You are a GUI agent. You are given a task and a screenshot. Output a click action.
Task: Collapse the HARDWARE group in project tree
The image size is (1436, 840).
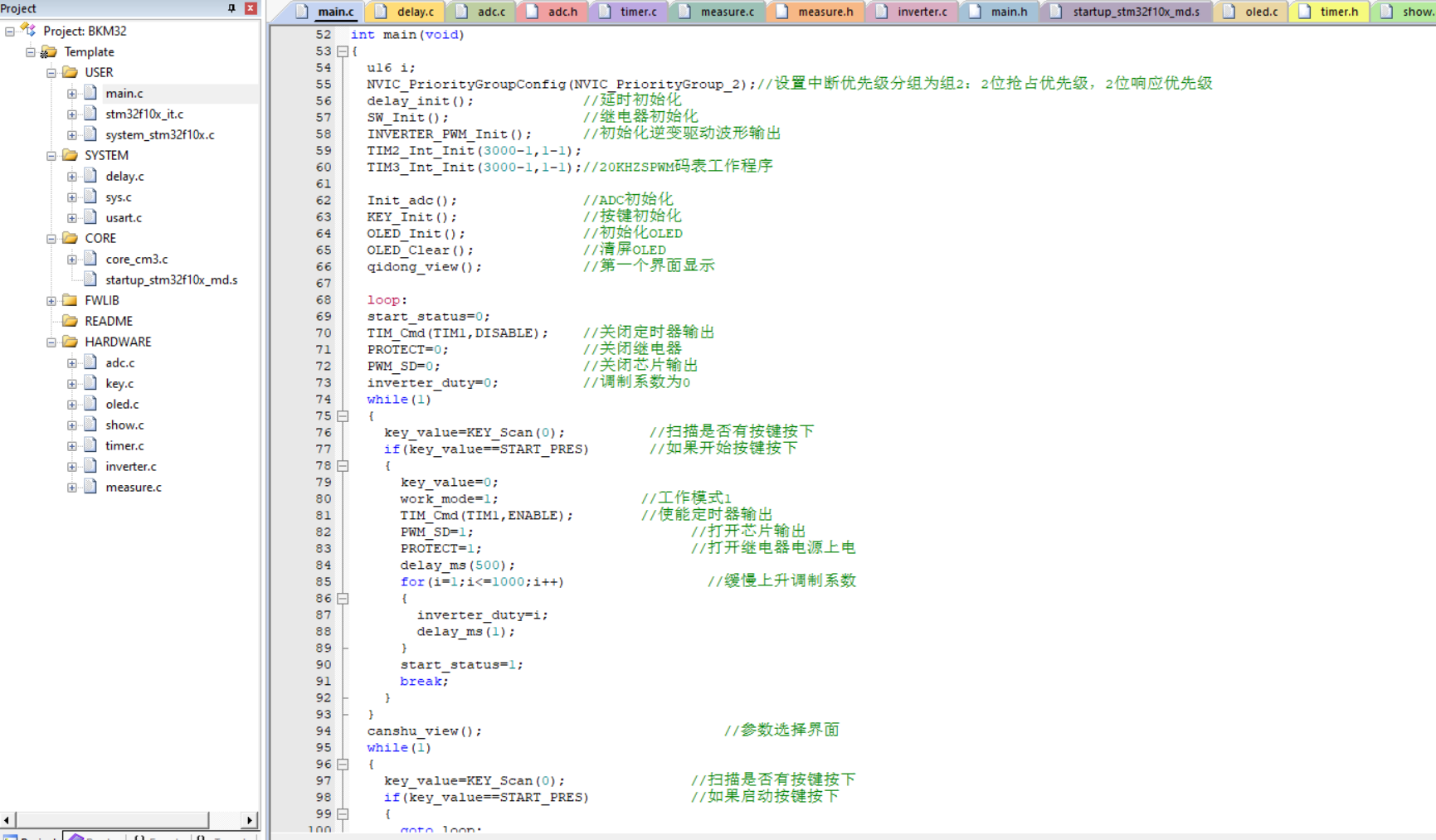[x=51, y=342]
